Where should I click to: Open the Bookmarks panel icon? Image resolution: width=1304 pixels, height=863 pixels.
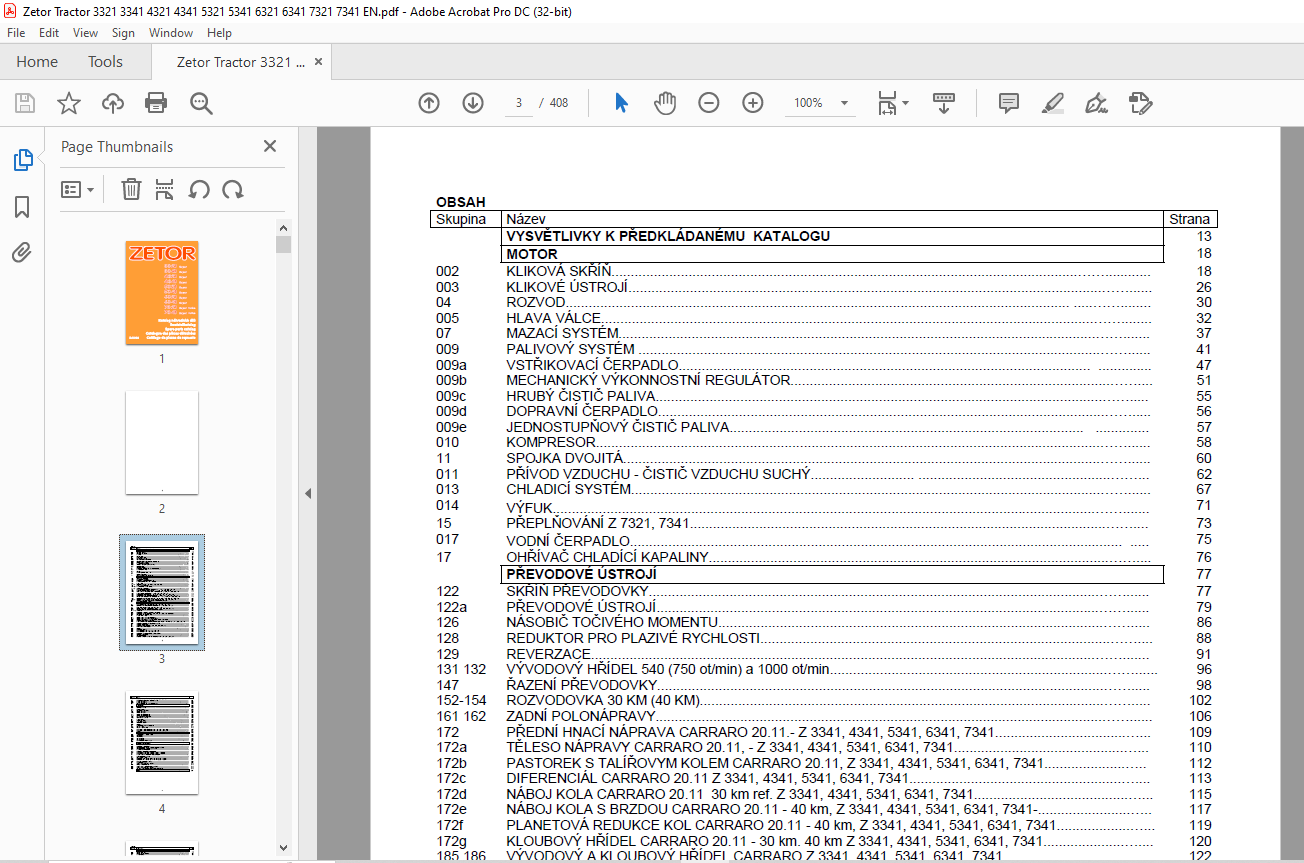(x=22, y=207)
